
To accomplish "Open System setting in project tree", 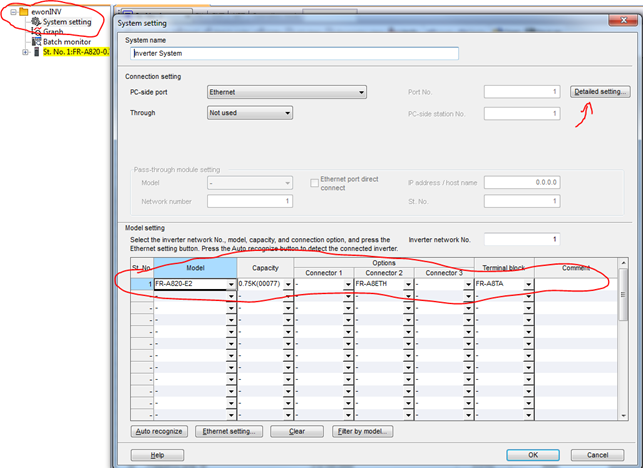I will pos(67,22).
